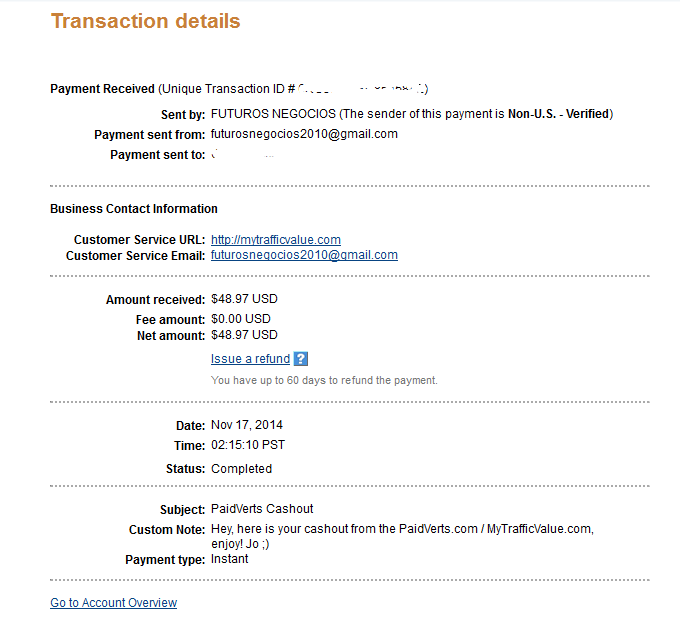
Task: Click the Amount received value
Action: [x=244, y=299]
